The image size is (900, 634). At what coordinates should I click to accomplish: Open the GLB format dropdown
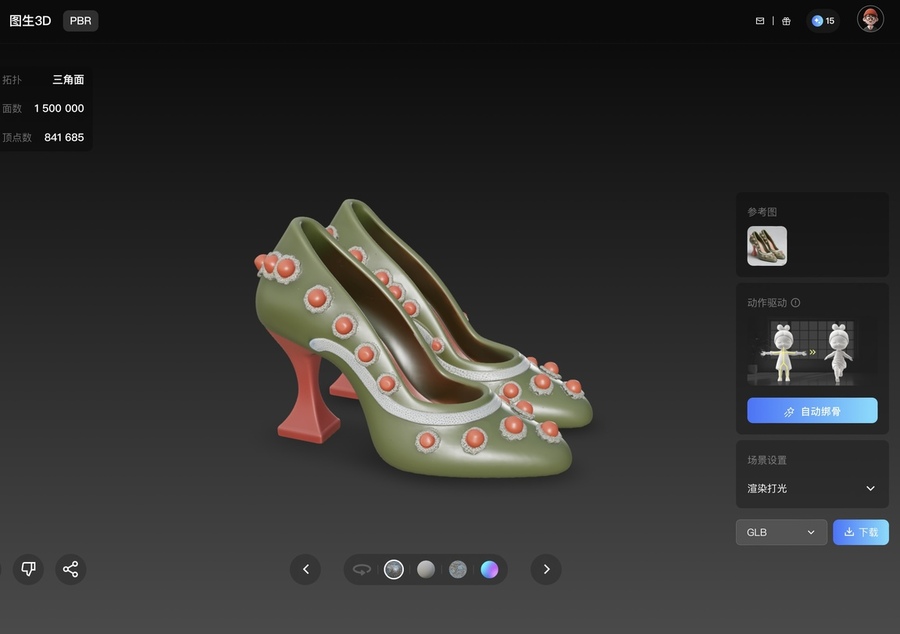tap(781, 532)
